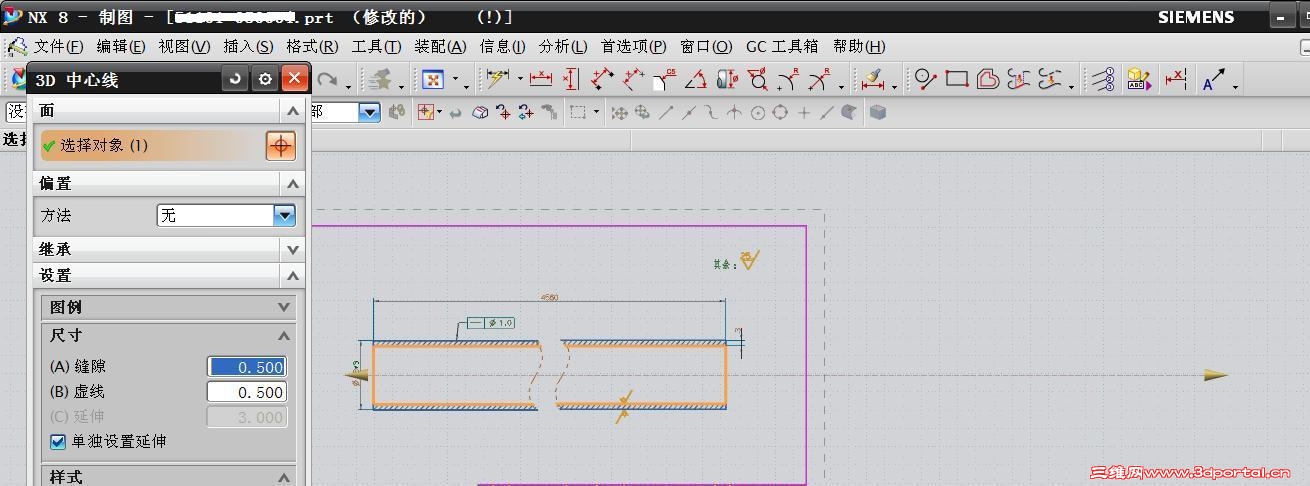Open the 格式(R) menu
The height and width of the screenshot is (486, 1310).
312,46
